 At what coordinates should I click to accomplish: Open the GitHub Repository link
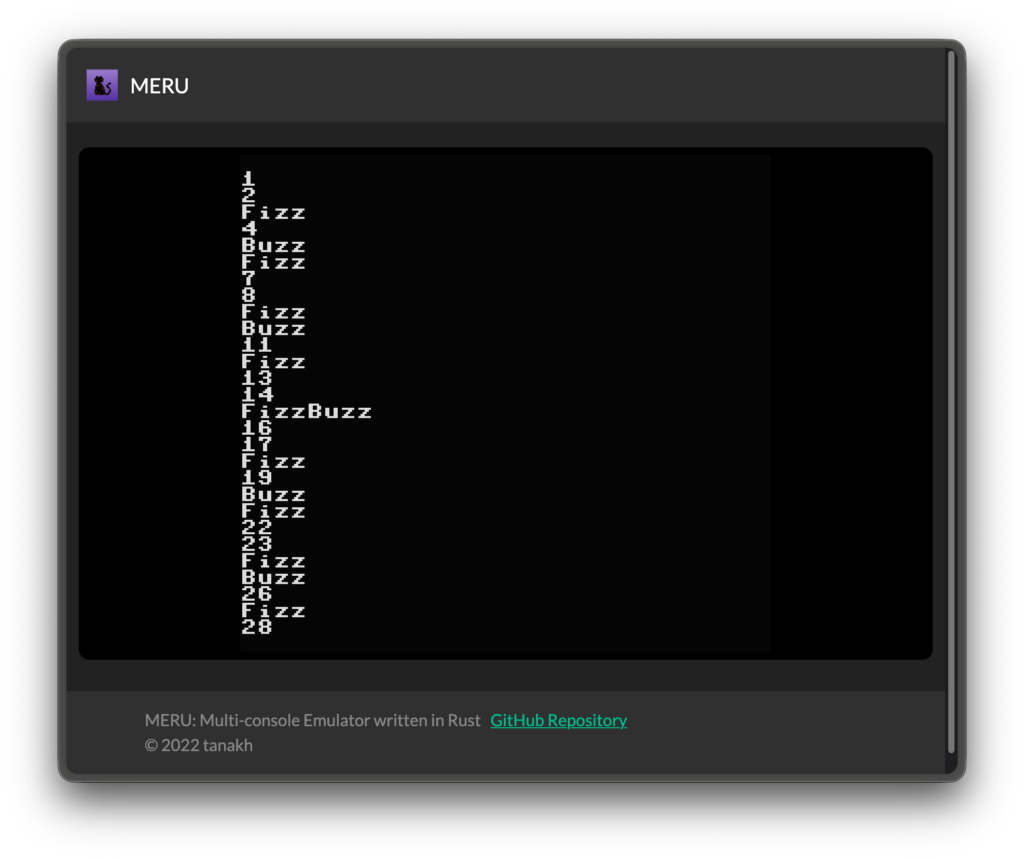(558, 720)
